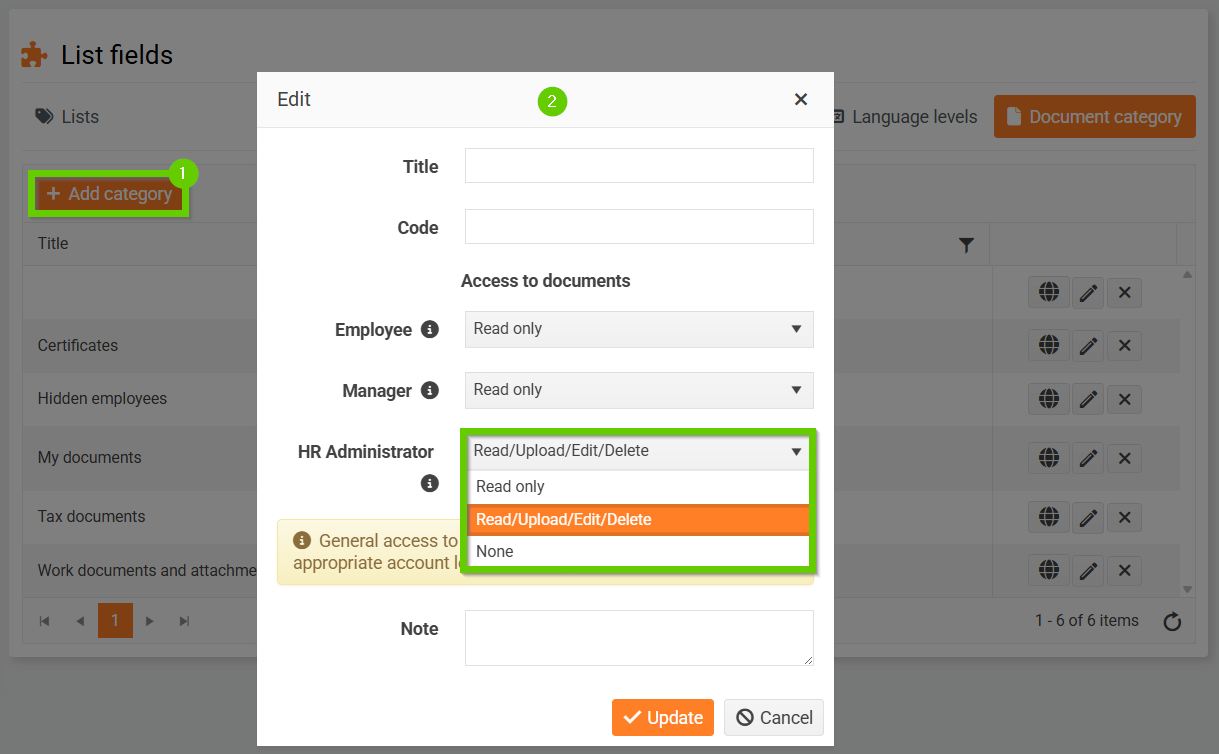Click the info icon beside Manager label

point(430,390)
